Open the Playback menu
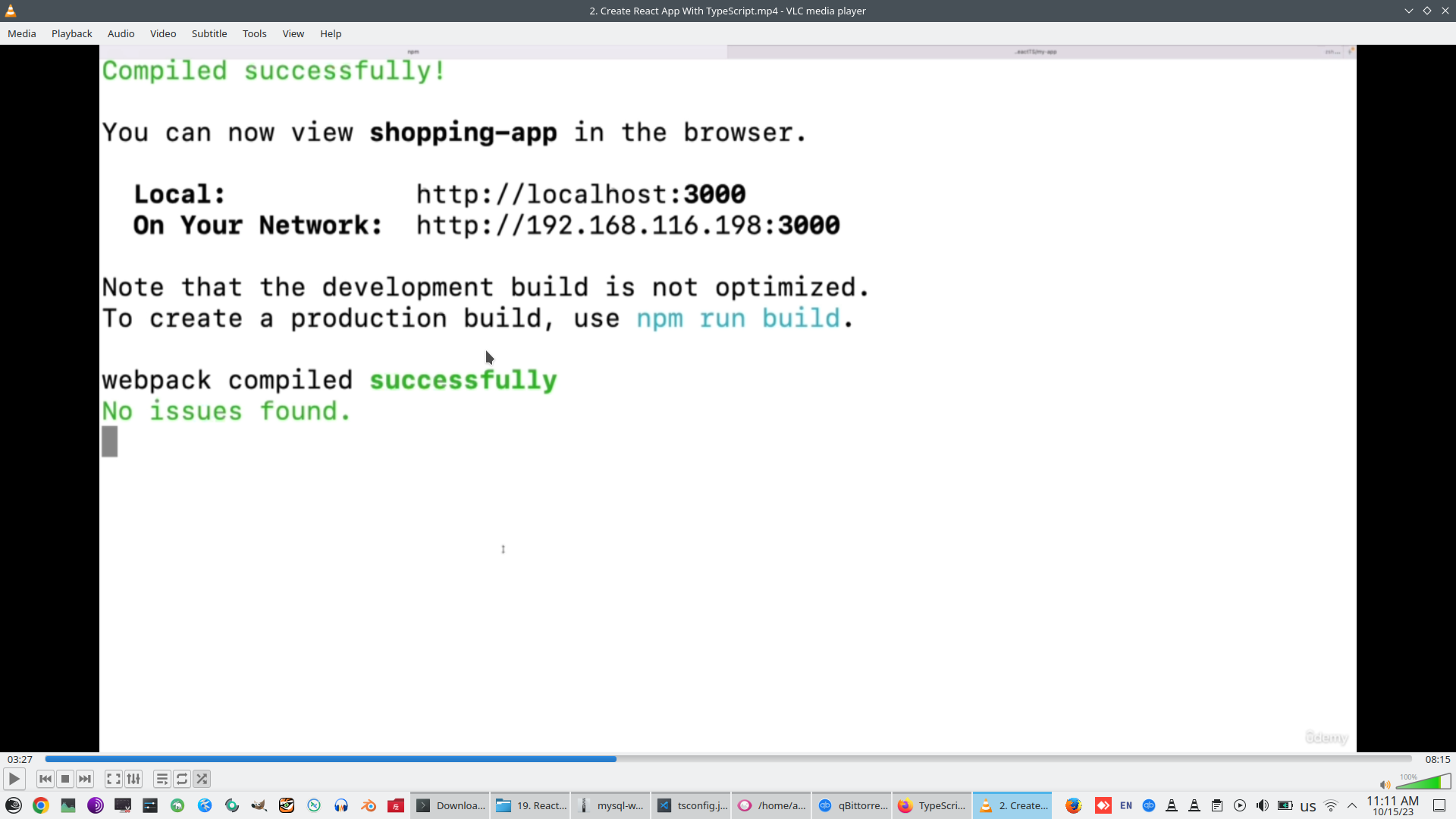This screenshot has width=1456, height=819. (x=72, y=33)
